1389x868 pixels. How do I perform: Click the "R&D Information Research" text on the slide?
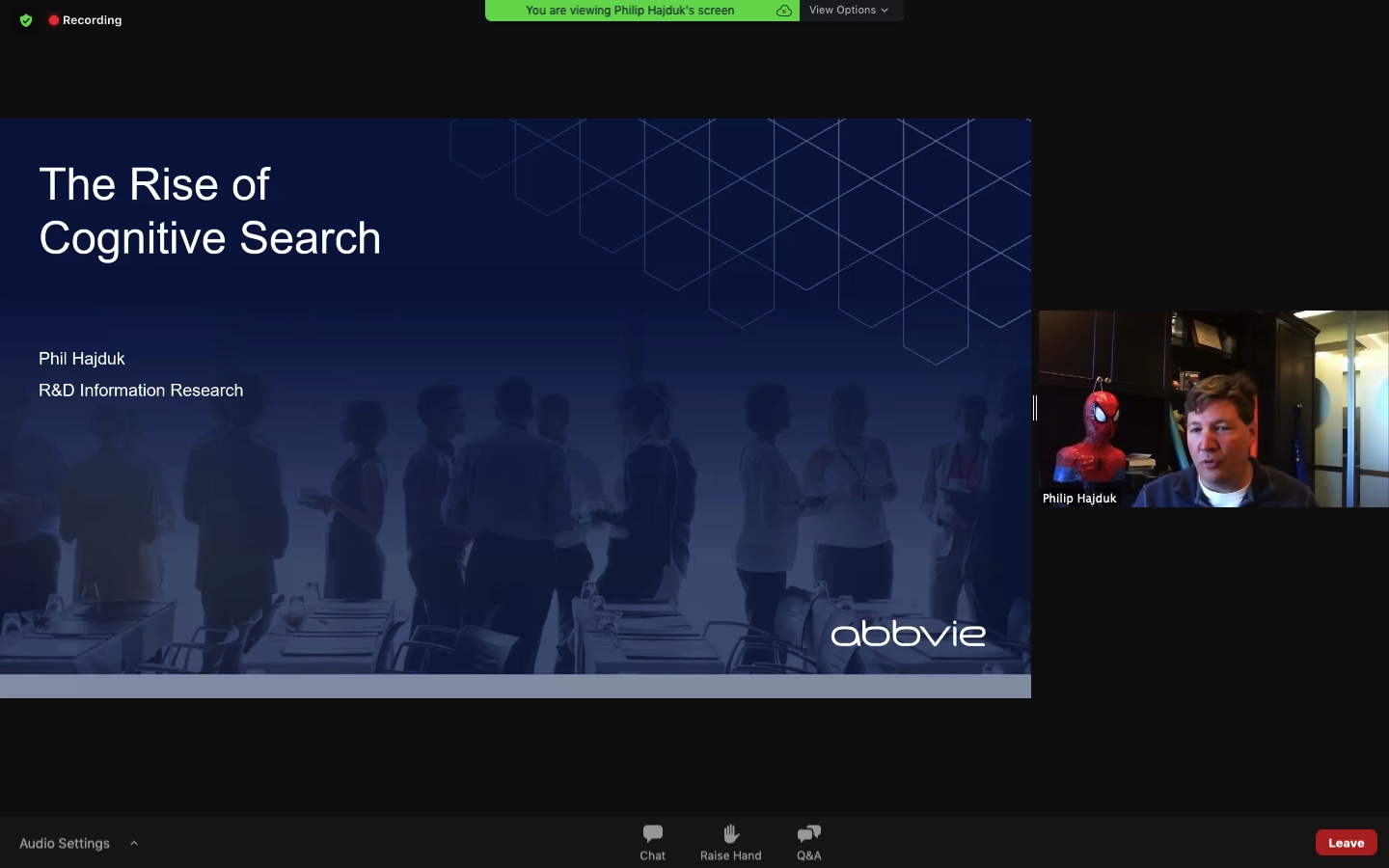coord(141,391)
